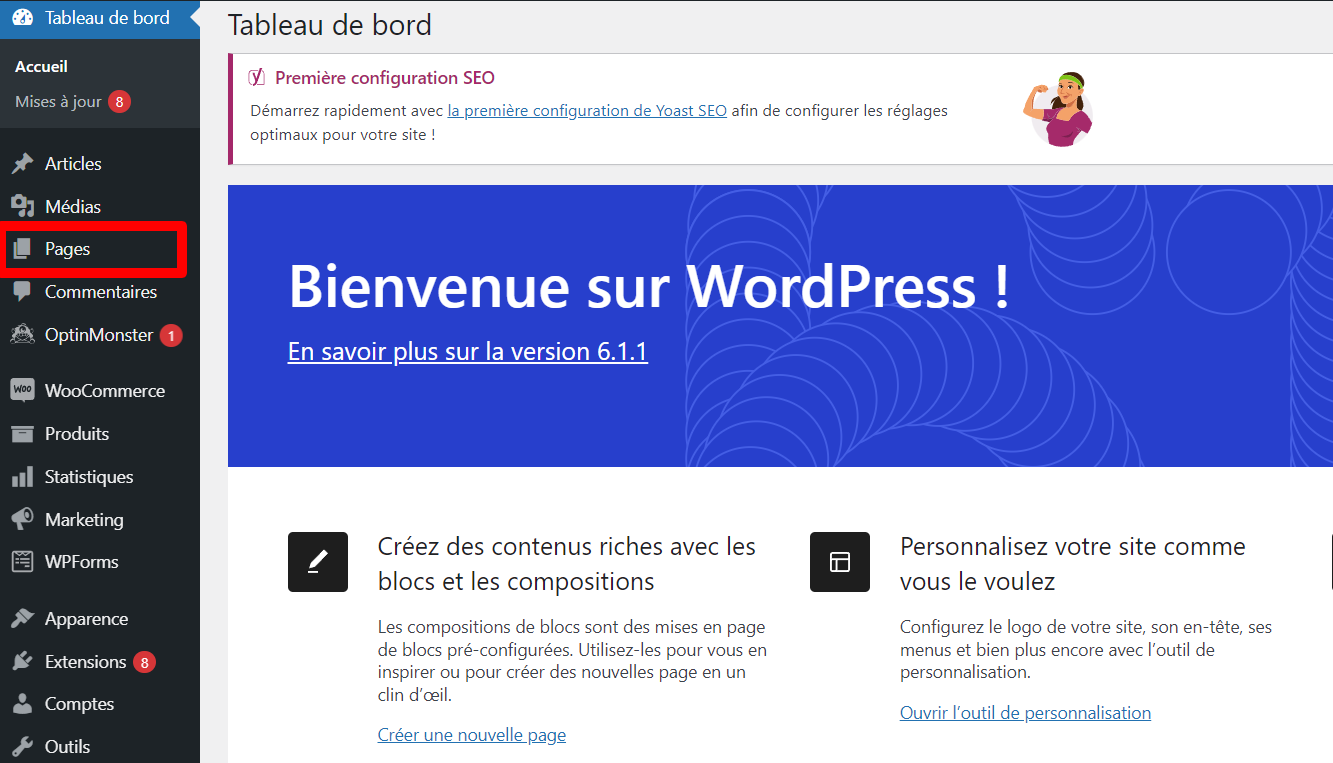Viewport: 1333px width, 763px height.
Task: Open the Apparence paintbrush icon
Action: click(24, 618)
